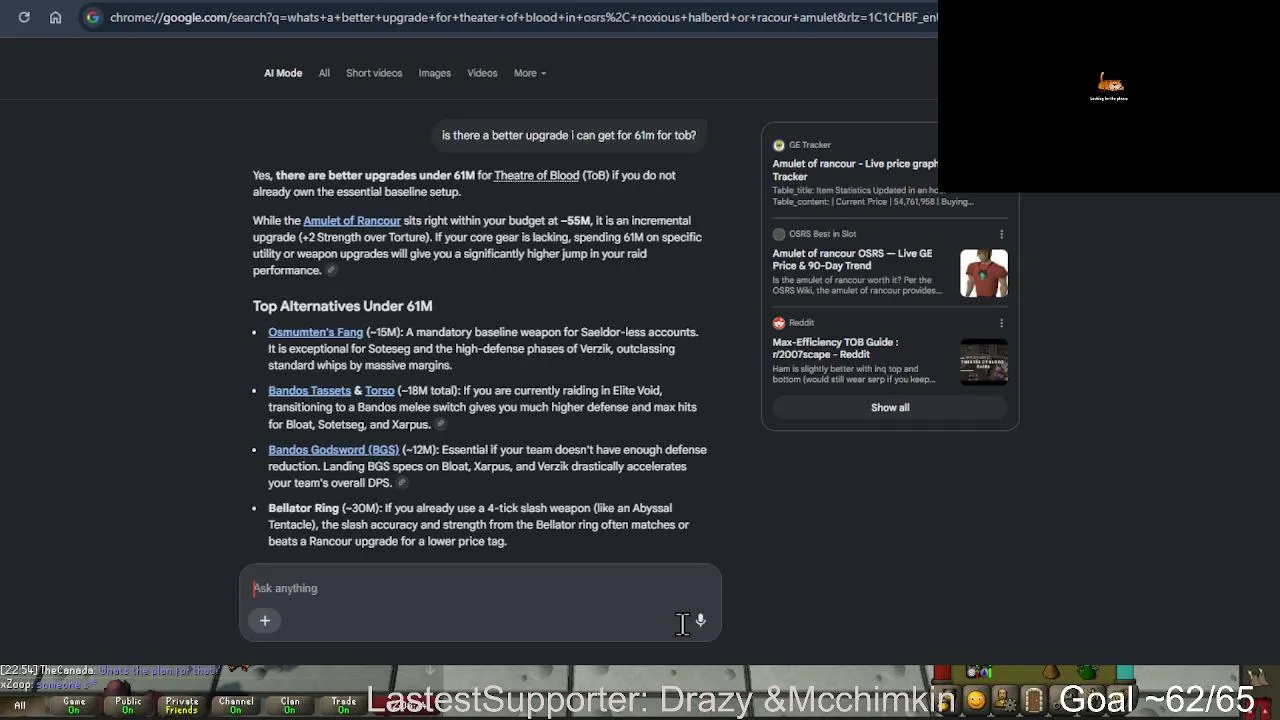This screenshot has width=1280, height=720.
Task: Open the Images tab
Action: coord(434,73)
